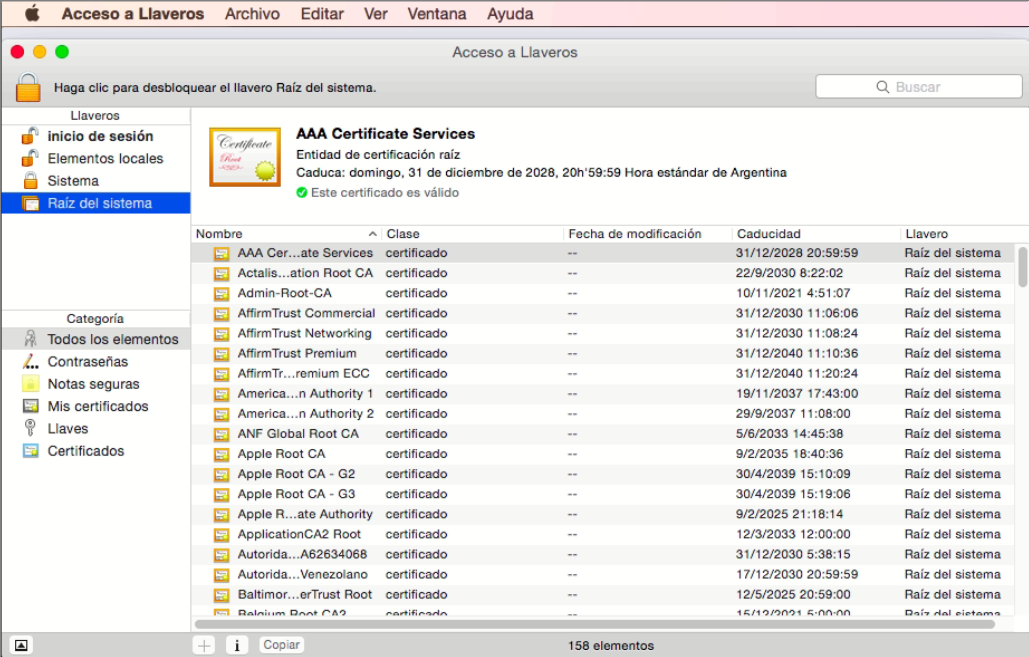
Task: Select the AffirmTrust Commercial certificate
Action: 604,314
